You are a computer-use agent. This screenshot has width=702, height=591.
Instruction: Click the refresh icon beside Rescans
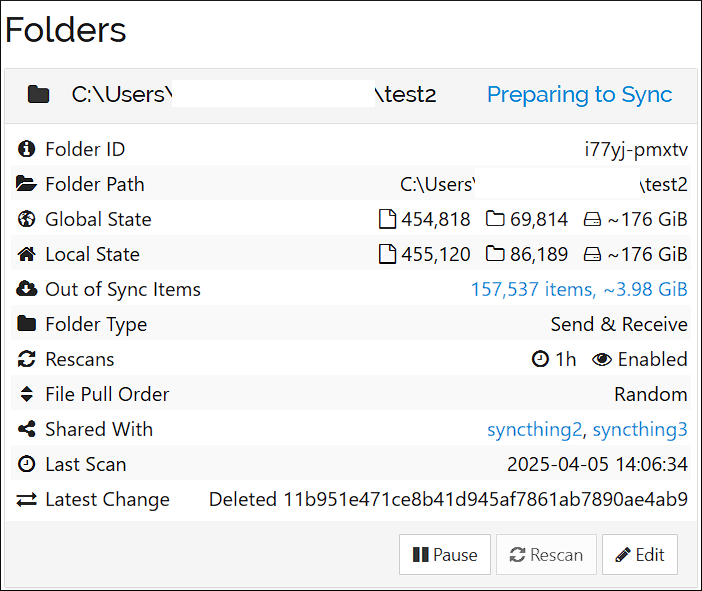click(27, 360)
